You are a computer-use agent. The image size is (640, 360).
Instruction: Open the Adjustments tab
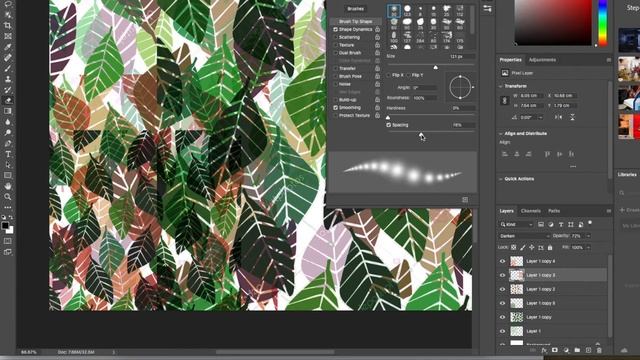tap(542, 60)
